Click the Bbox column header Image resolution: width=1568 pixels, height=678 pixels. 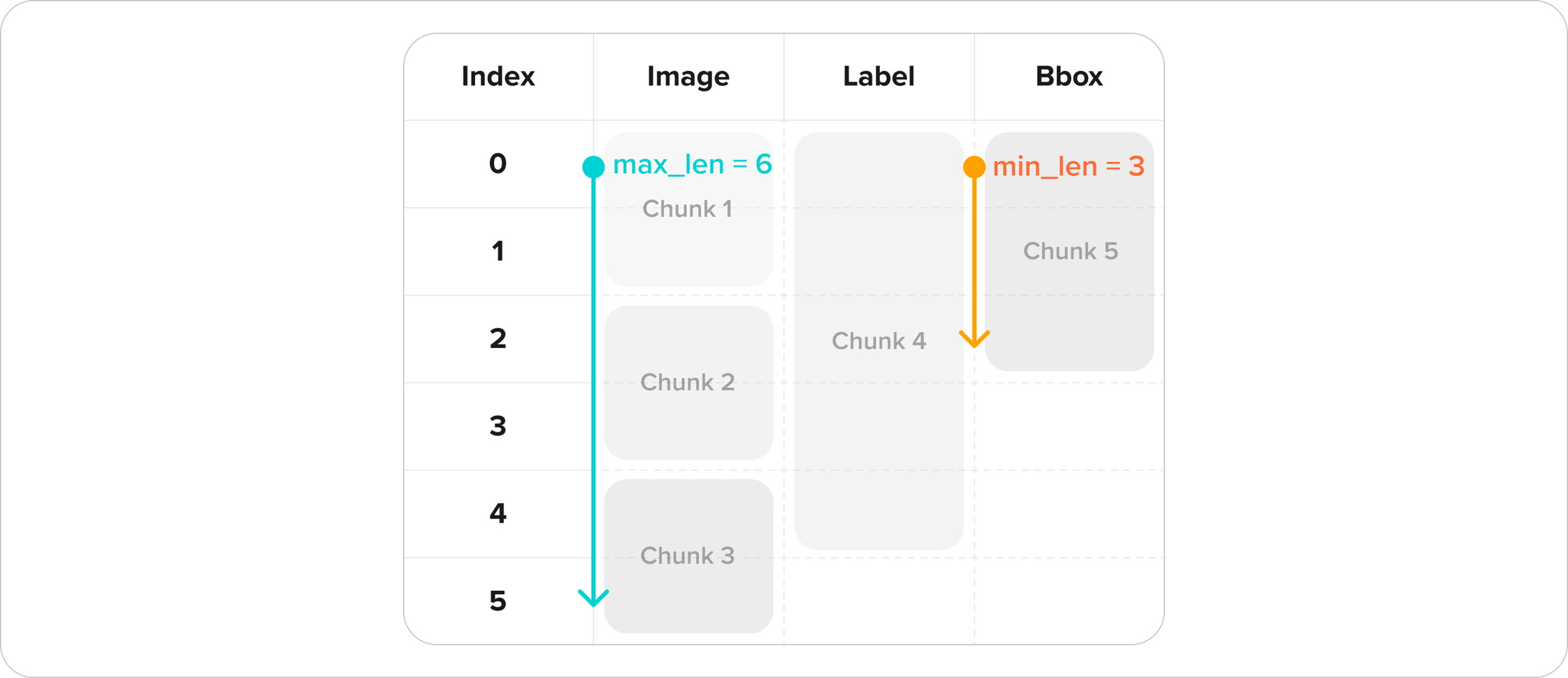click(1068, 76)
